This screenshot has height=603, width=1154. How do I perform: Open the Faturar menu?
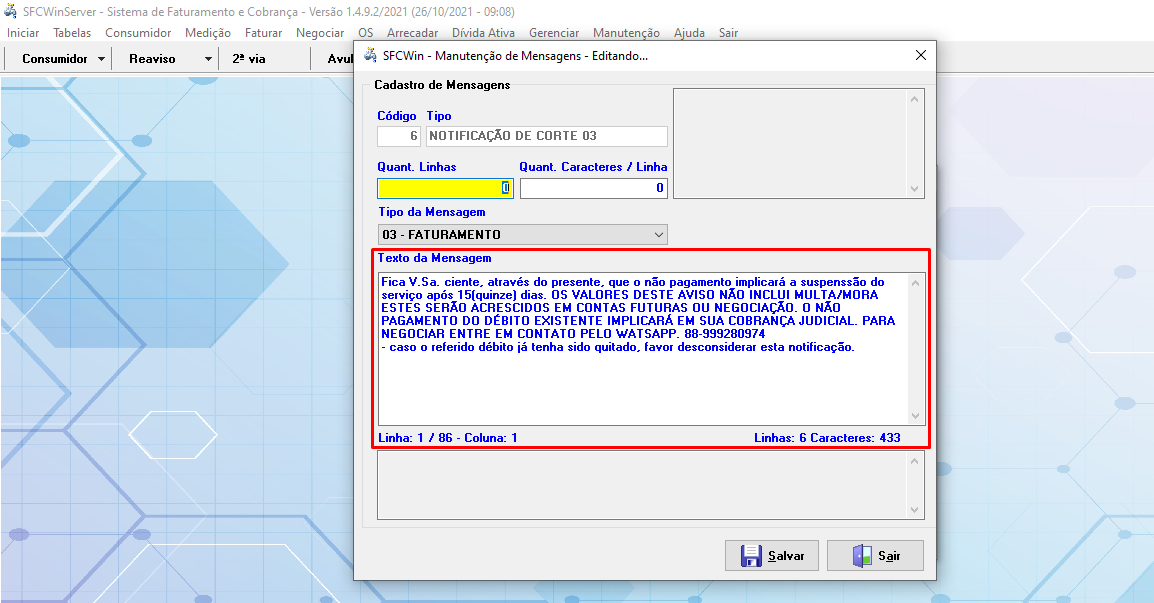(264, 33)
